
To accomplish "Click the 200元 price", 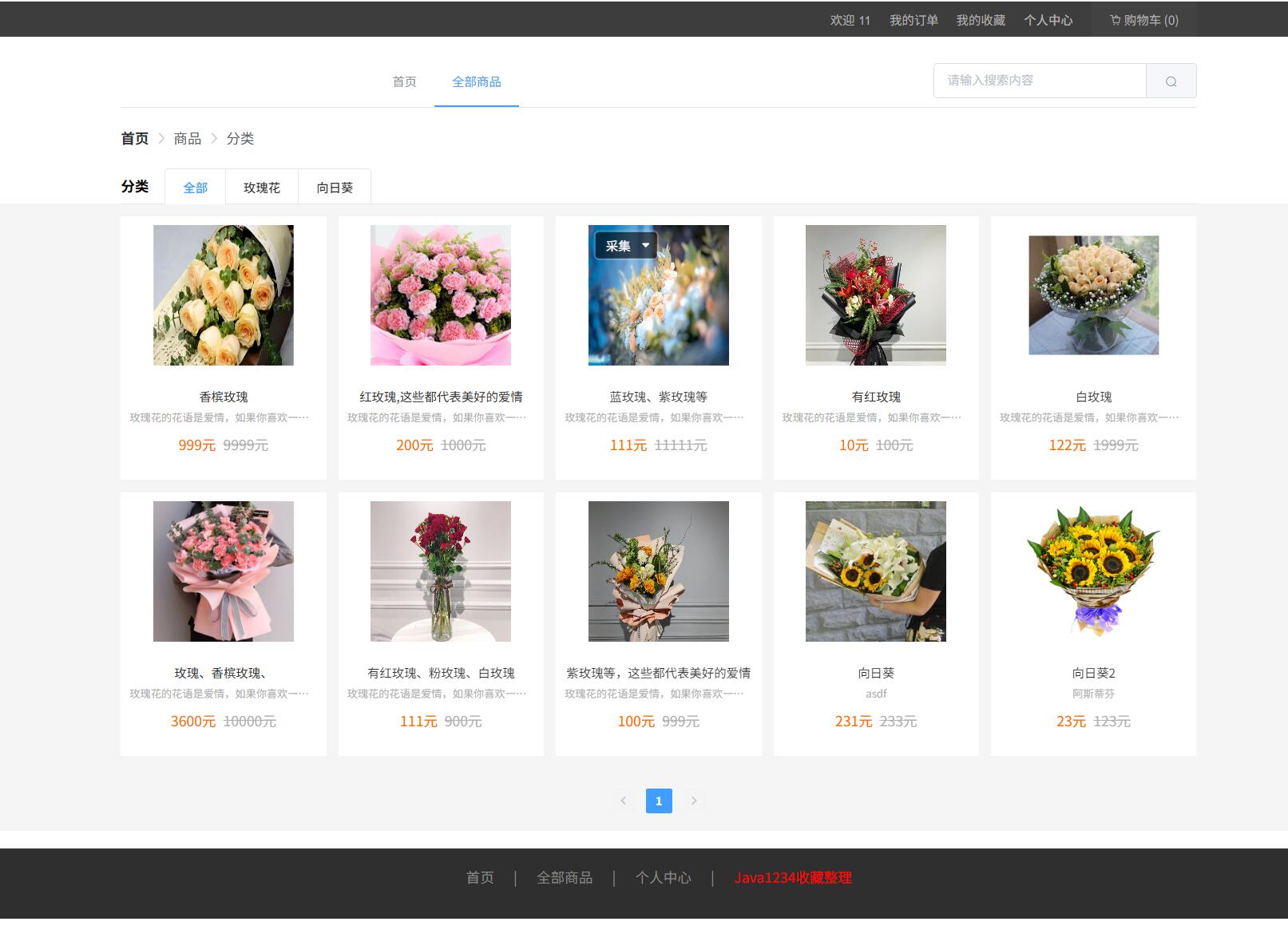I will [414, 445].
